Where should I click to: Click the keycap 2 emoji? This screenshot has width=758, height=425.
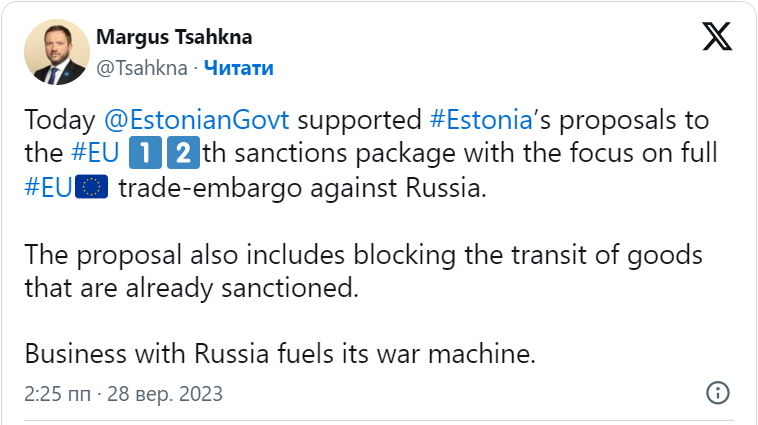click(x=183, y=153)
